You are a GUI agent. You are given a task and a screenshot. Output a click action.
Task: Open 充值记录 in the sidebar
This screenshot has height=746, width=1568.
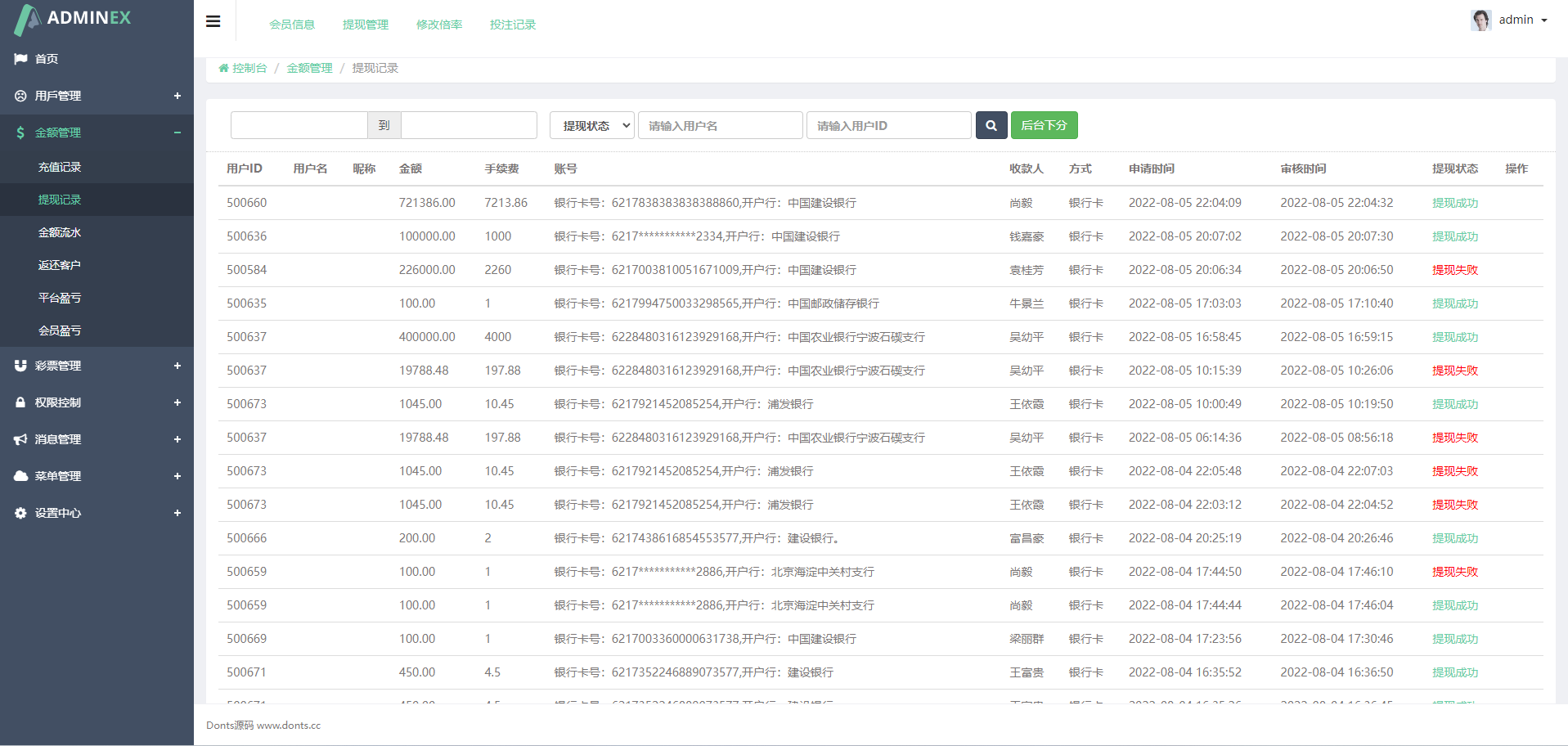[x=60, y=167]
